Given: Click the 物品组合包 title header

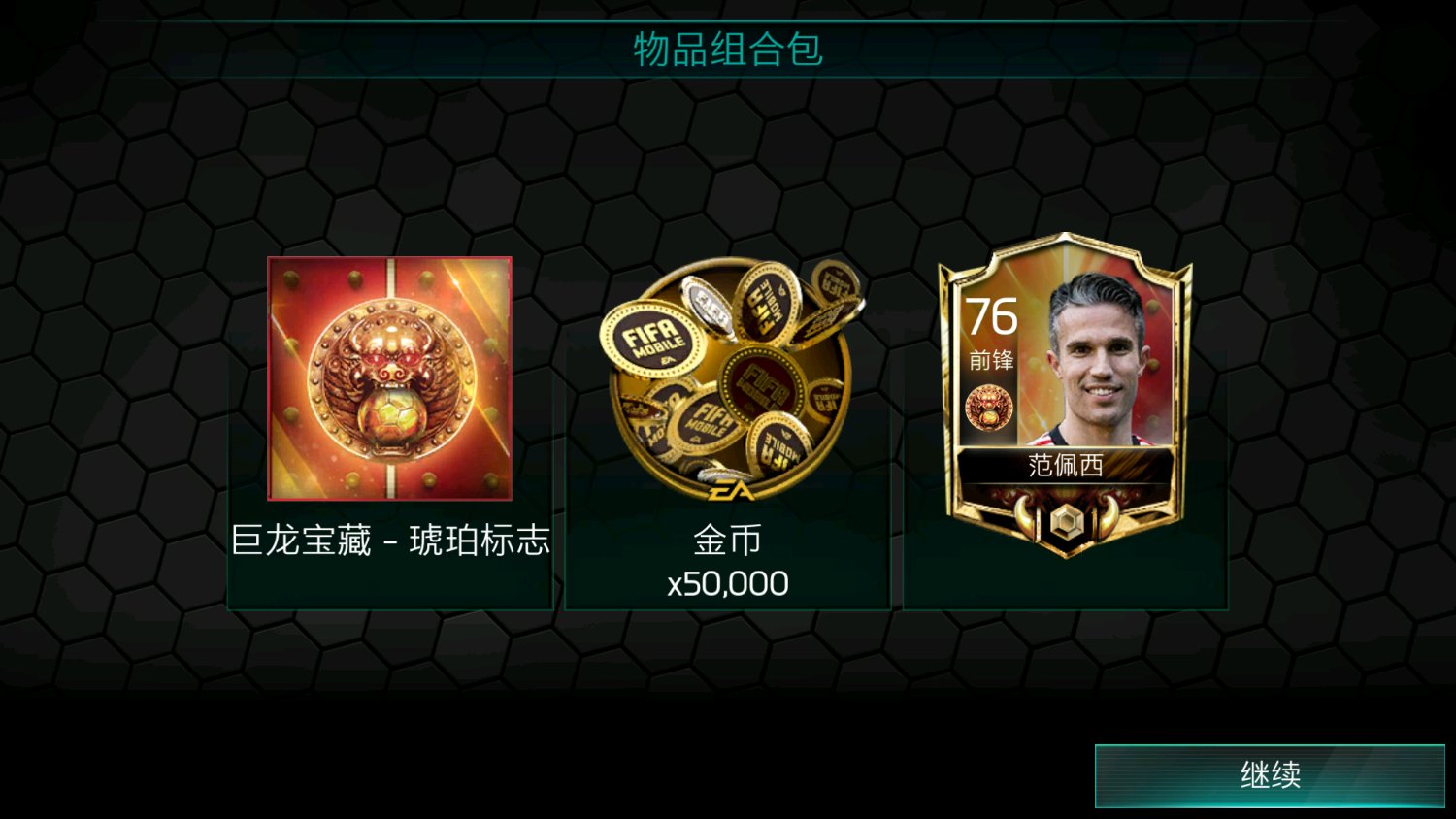Looking at the screenshot, I should click(728, 49).
